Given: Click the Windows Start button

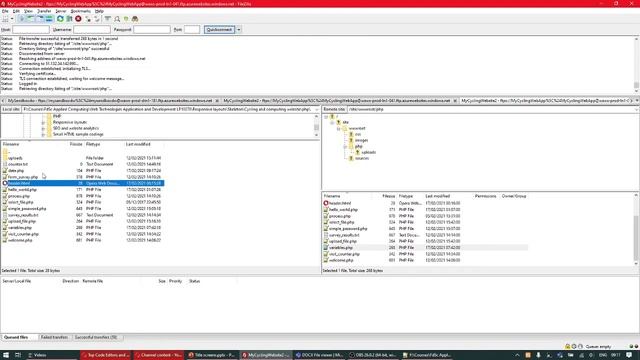Looking at the screenshot, I should pyautogui.click(x=6, y=355).
